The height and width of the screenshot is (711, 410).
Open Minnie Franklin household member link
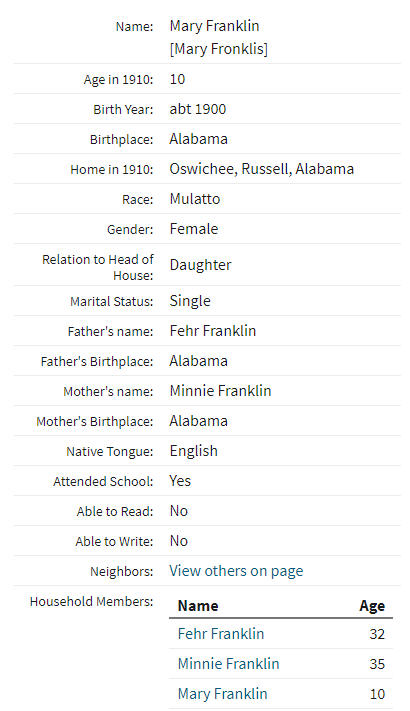pos(229,663)
